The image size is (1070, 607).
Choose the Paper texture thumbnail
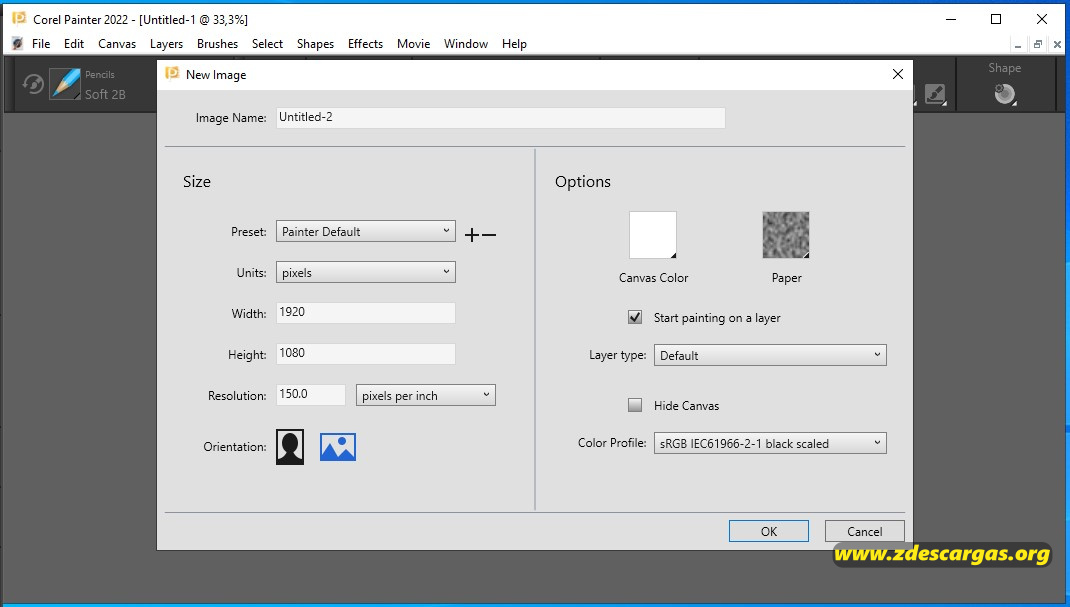pyautogui.click(x=786, y=235)
